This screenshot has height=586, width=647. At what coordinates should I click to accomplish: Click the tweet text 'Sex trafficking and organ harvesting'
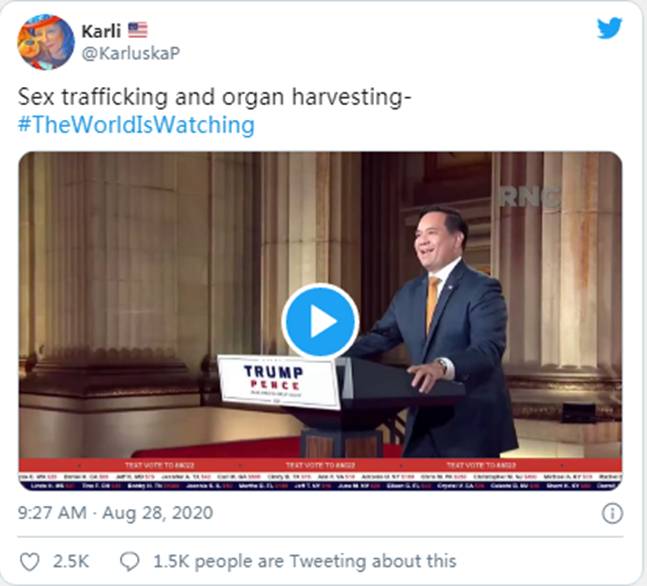215,97
